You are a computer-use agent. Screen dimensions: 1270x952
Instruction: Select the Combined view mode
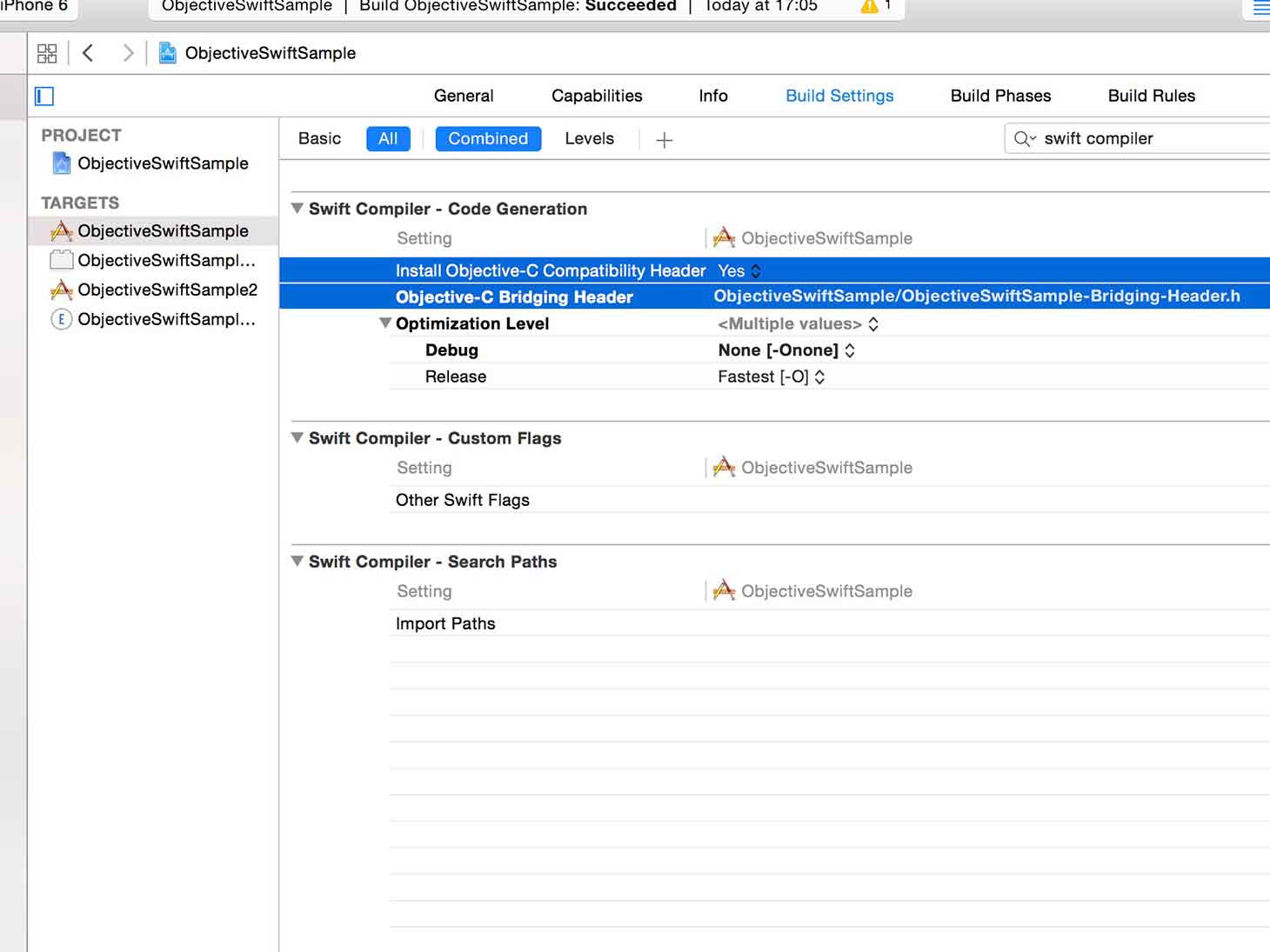pyautogui.click(x=488, y=139)
